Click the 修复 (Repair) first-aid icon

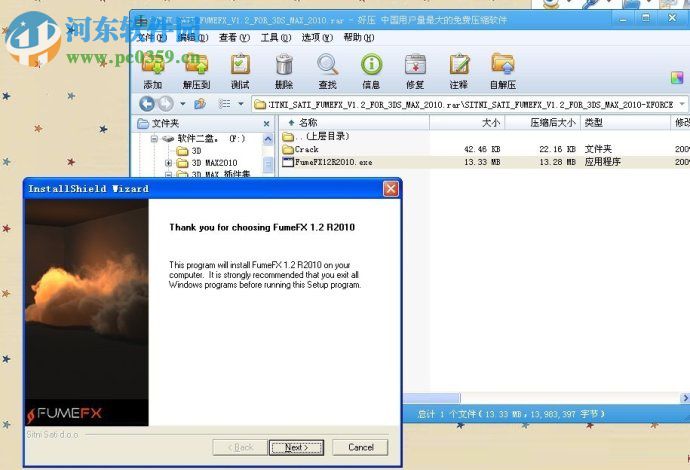[415, 64]
